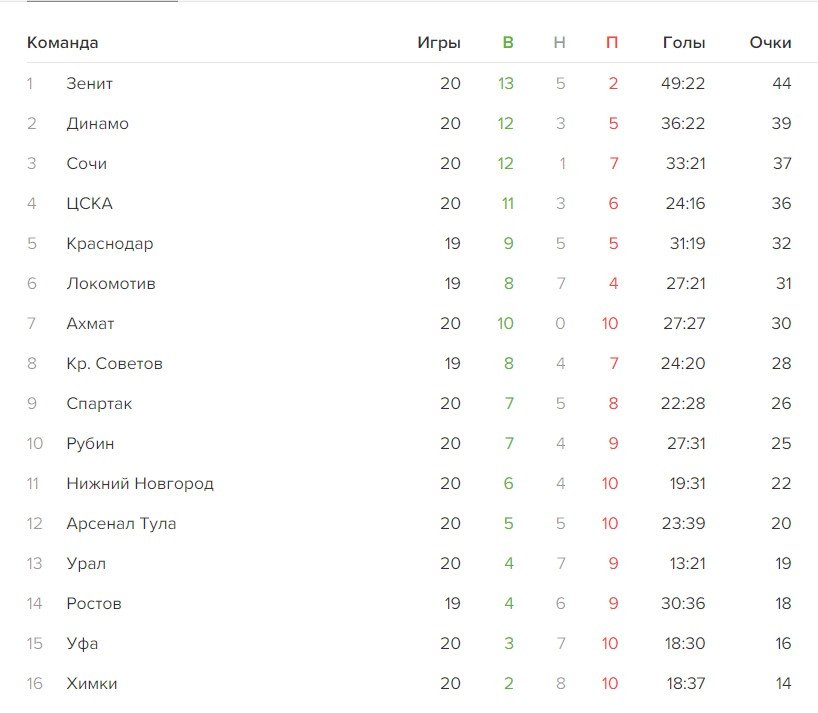Screen dimensions: 818x713
Task: Click the Рубин team name
Action: pos(90,444)
